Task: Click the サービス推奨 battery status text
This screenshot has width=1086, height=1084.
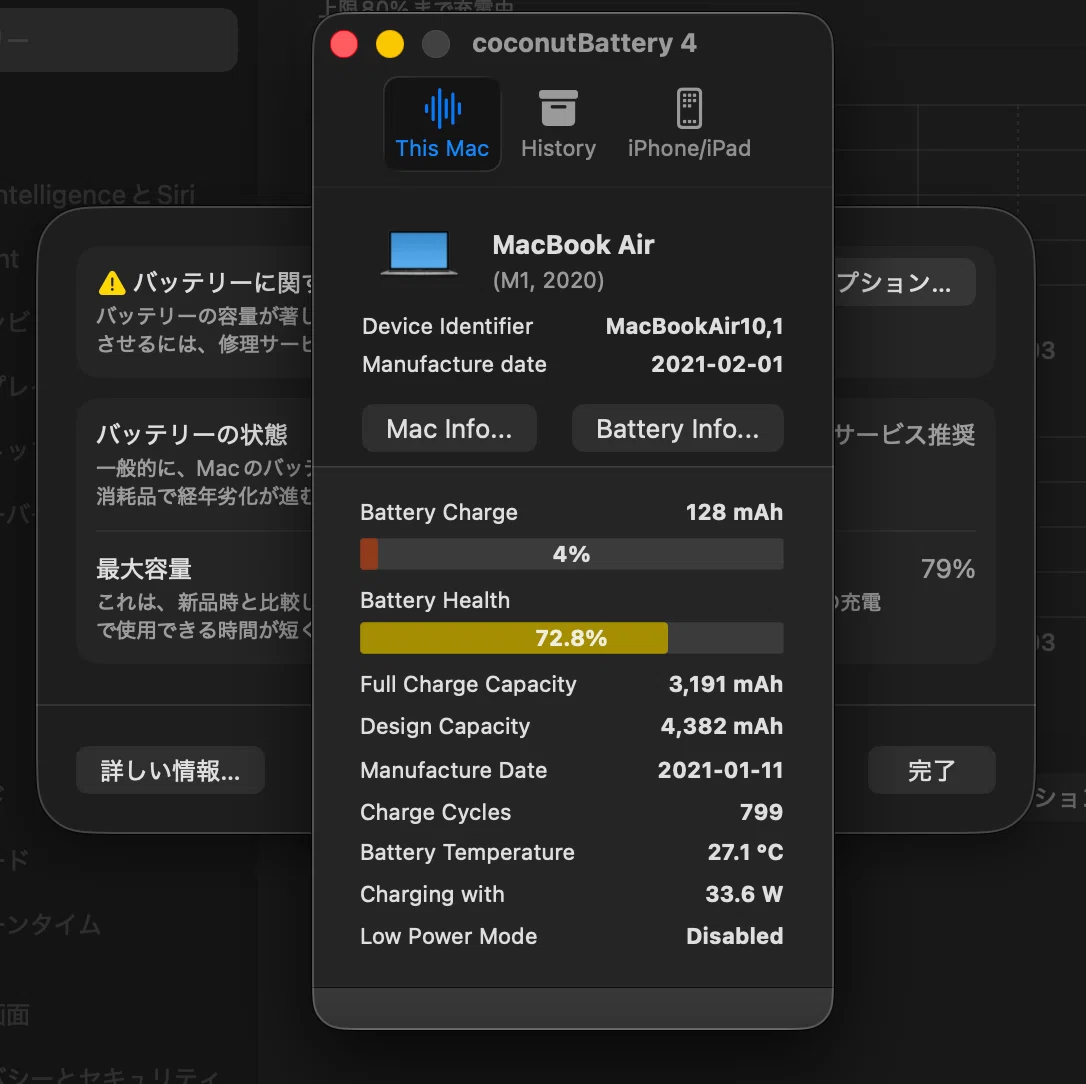Action: [904, 435]
